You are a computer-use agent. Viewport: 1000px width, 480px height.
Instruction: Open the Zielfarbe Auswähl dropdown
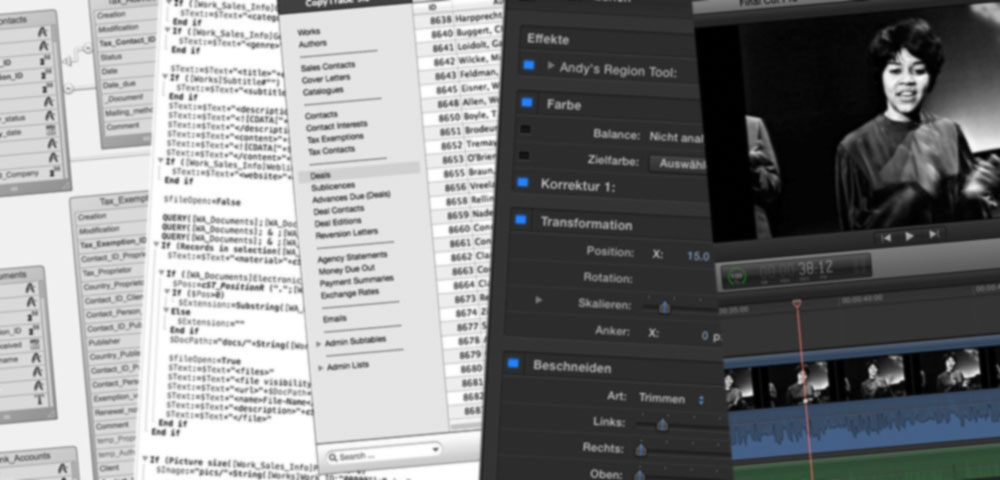tap(678, 163)
